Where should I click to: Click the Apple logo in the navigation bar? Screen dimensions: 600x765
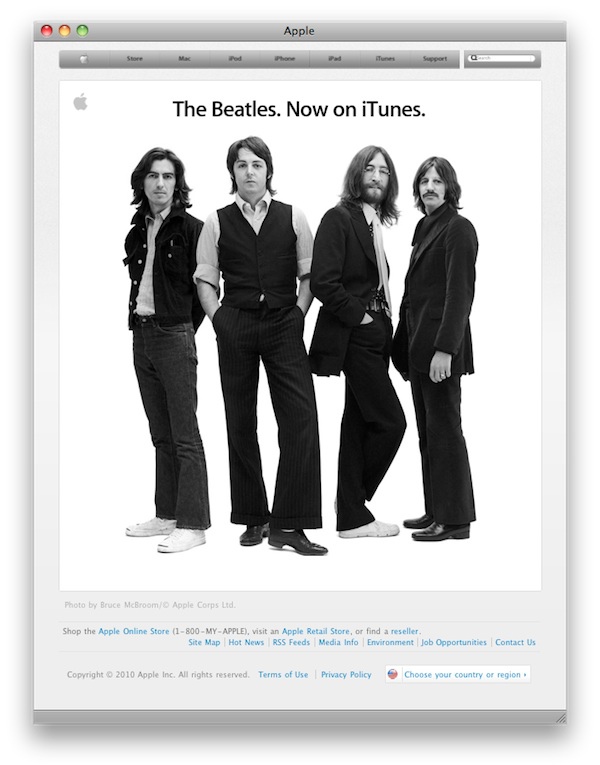click(x=84, y=59)
